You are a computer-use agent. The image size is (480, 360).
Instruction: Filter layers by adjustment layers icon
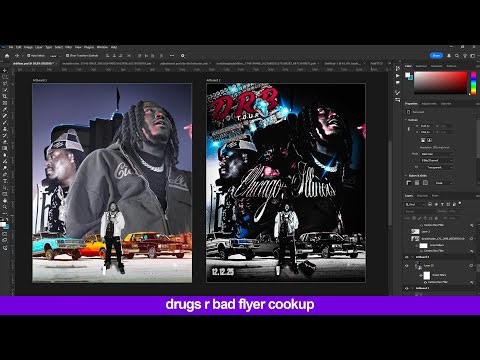[x=436, y=204]
